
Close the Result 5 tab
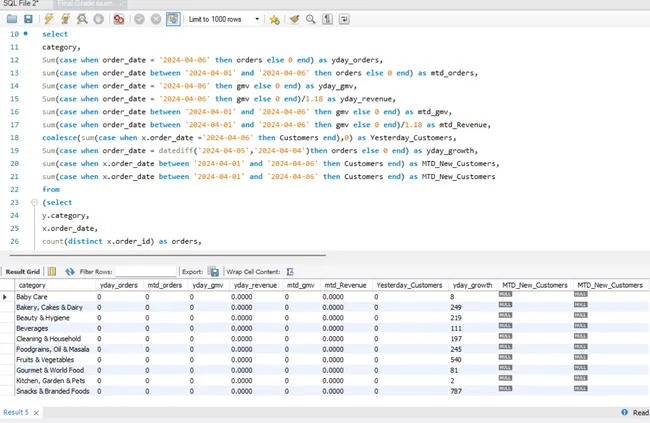pyautogui.click(x=36, y=413)
